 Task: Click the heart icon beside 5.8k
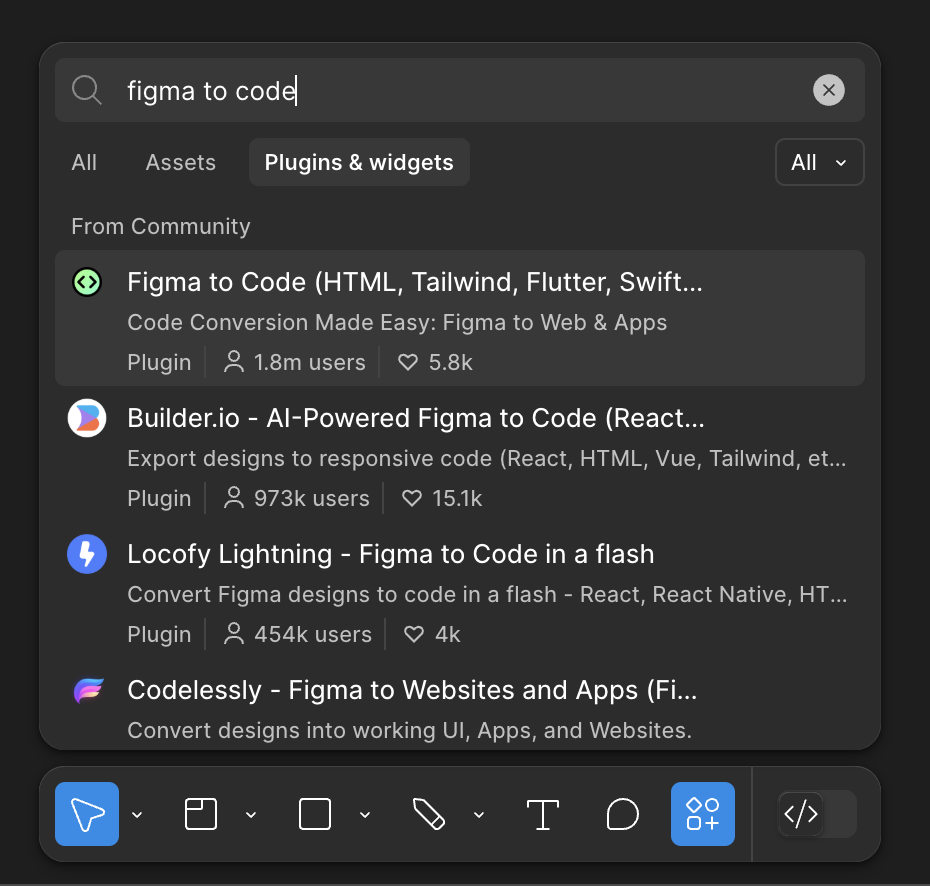[x=407, y=362]
